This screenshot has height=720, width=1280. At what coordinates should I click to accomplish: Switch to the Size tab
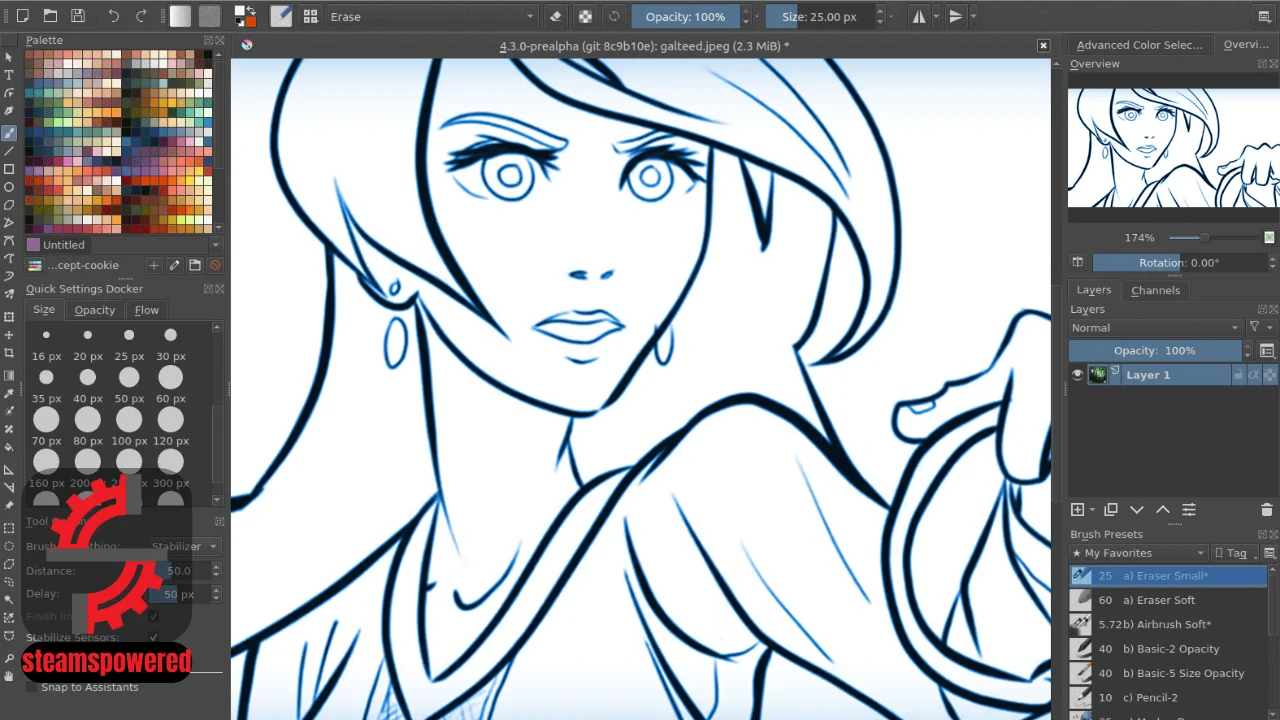tap(44, 310)
